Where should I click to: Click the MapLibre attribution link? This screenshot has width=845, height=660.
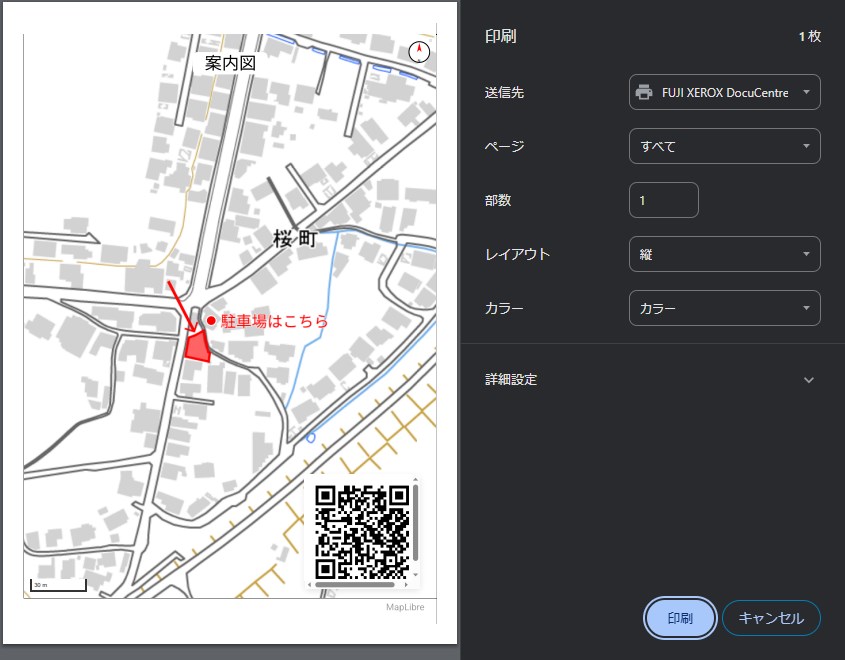[x=407, y=606]
